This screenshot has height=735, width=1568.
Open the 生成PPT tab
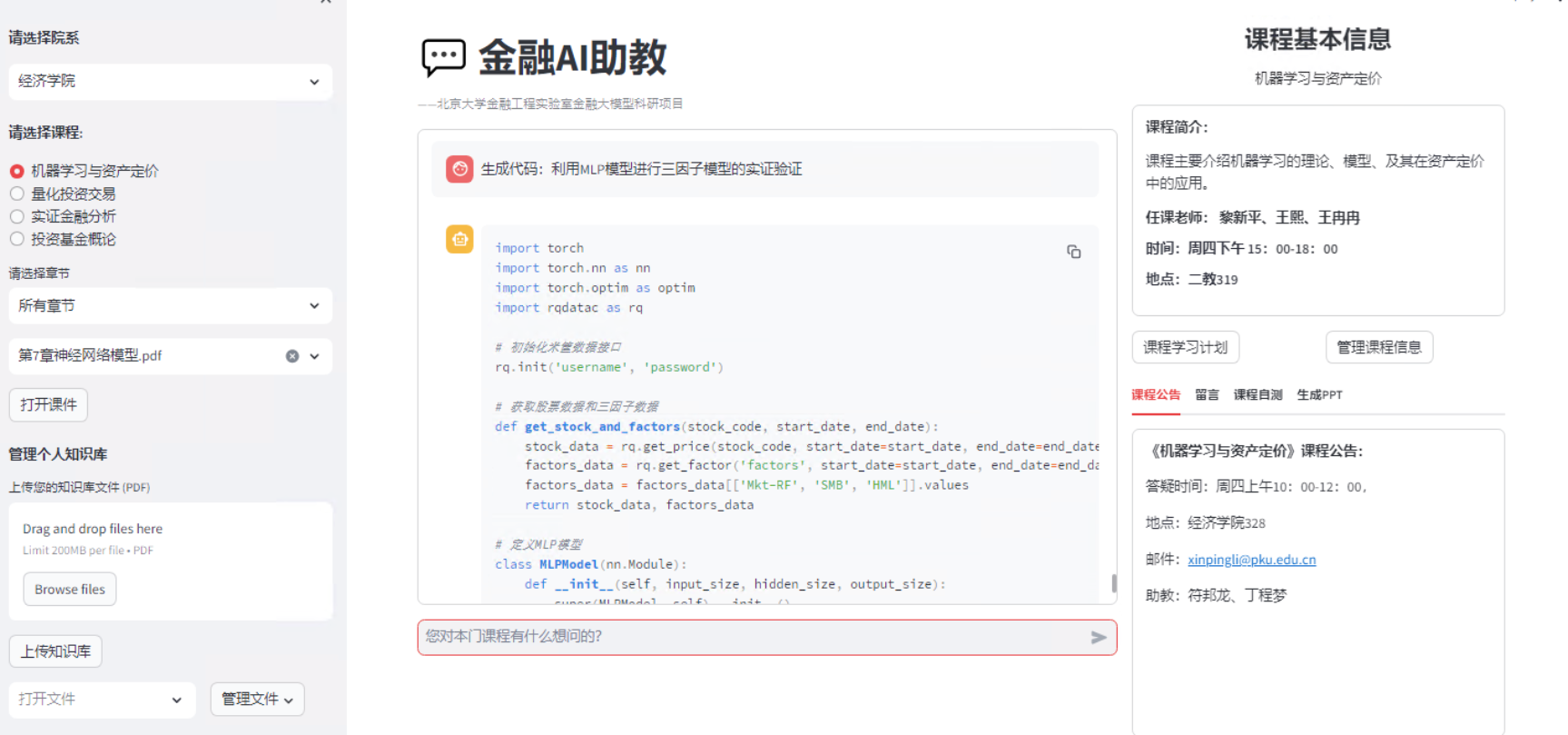1319,395
